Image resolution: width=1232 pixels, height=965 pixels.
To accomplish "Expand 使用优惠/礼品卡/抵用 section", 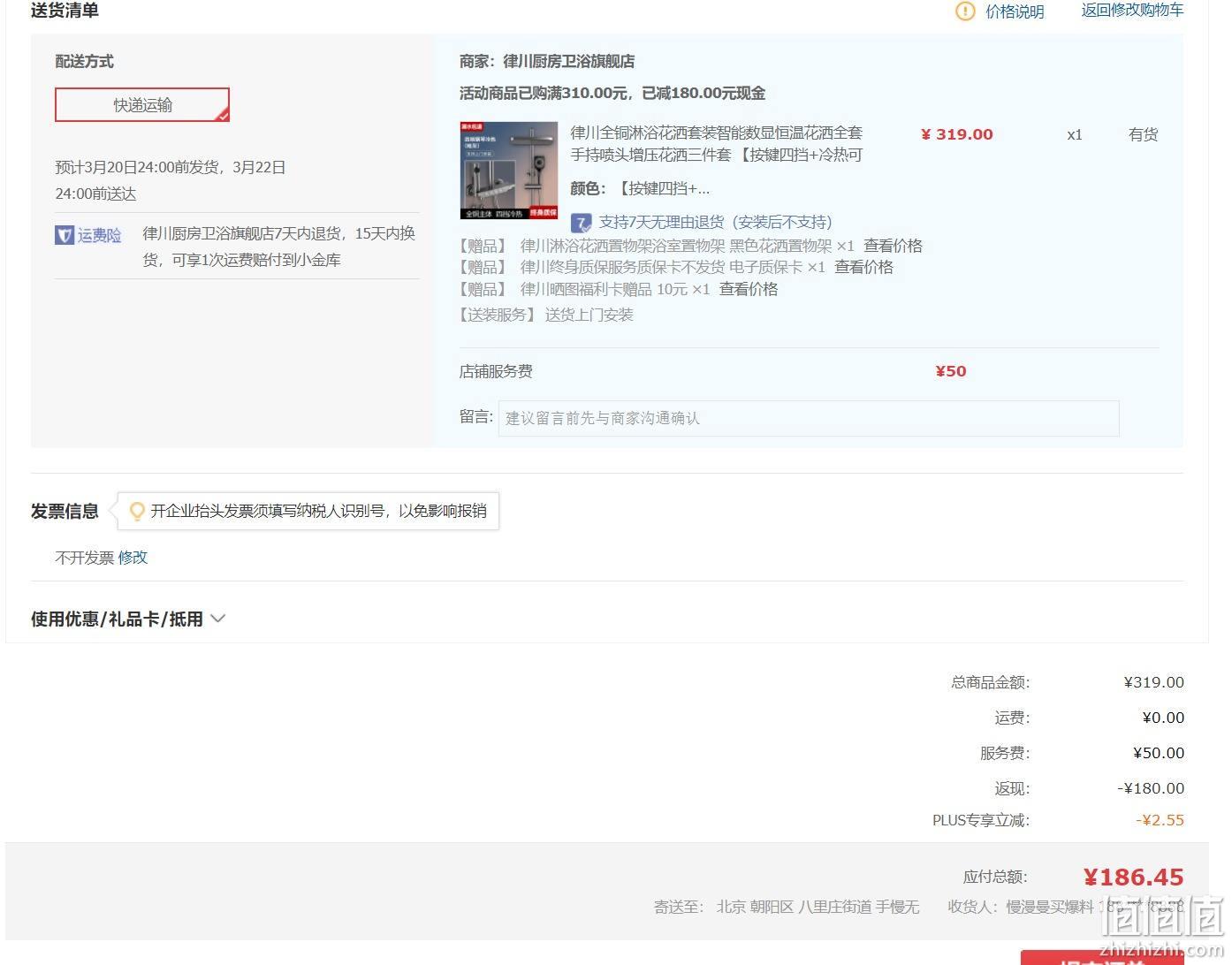I will point(128,619).
